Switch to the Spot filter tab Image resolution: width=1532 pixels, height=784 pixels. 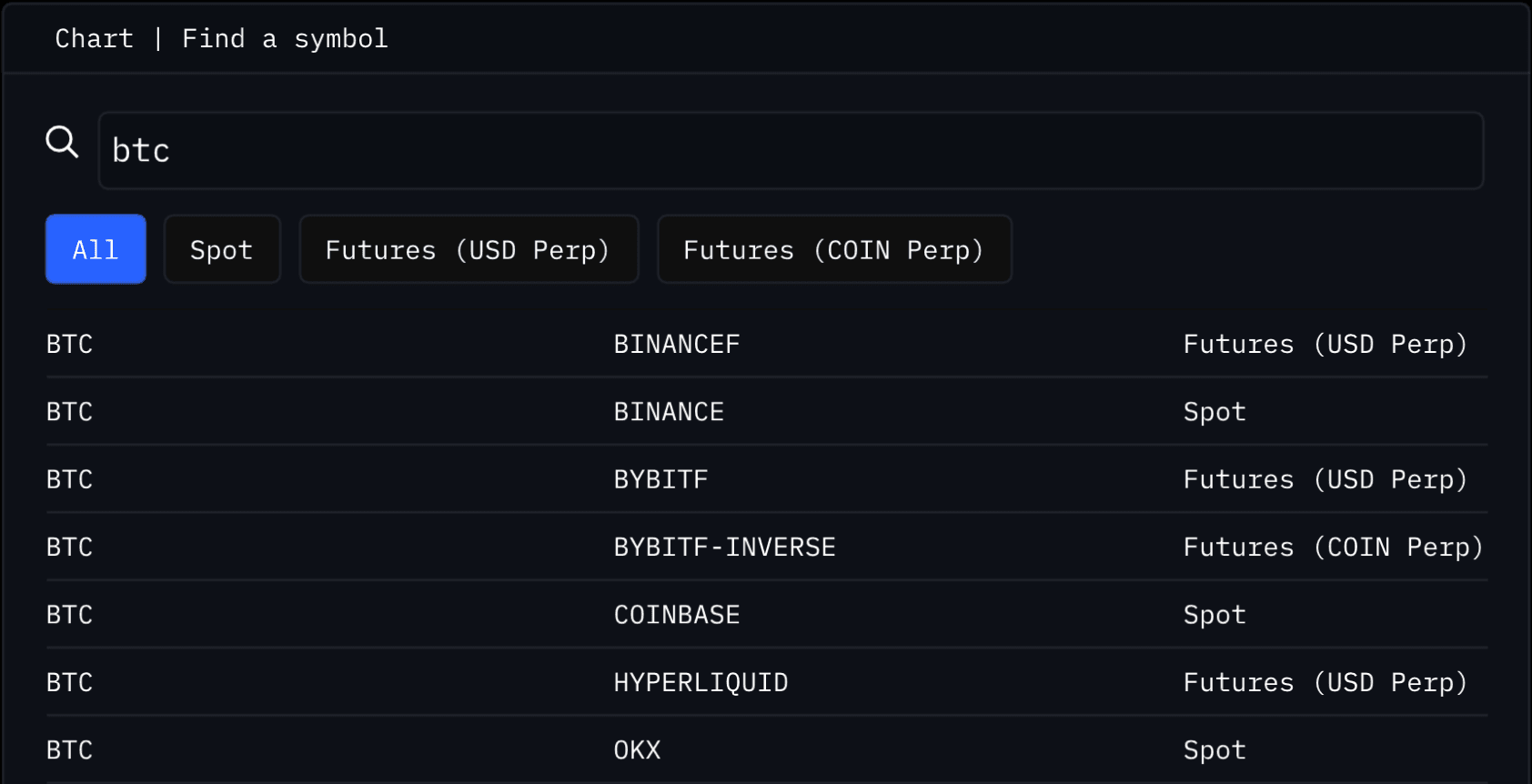(x=222, y=250)
